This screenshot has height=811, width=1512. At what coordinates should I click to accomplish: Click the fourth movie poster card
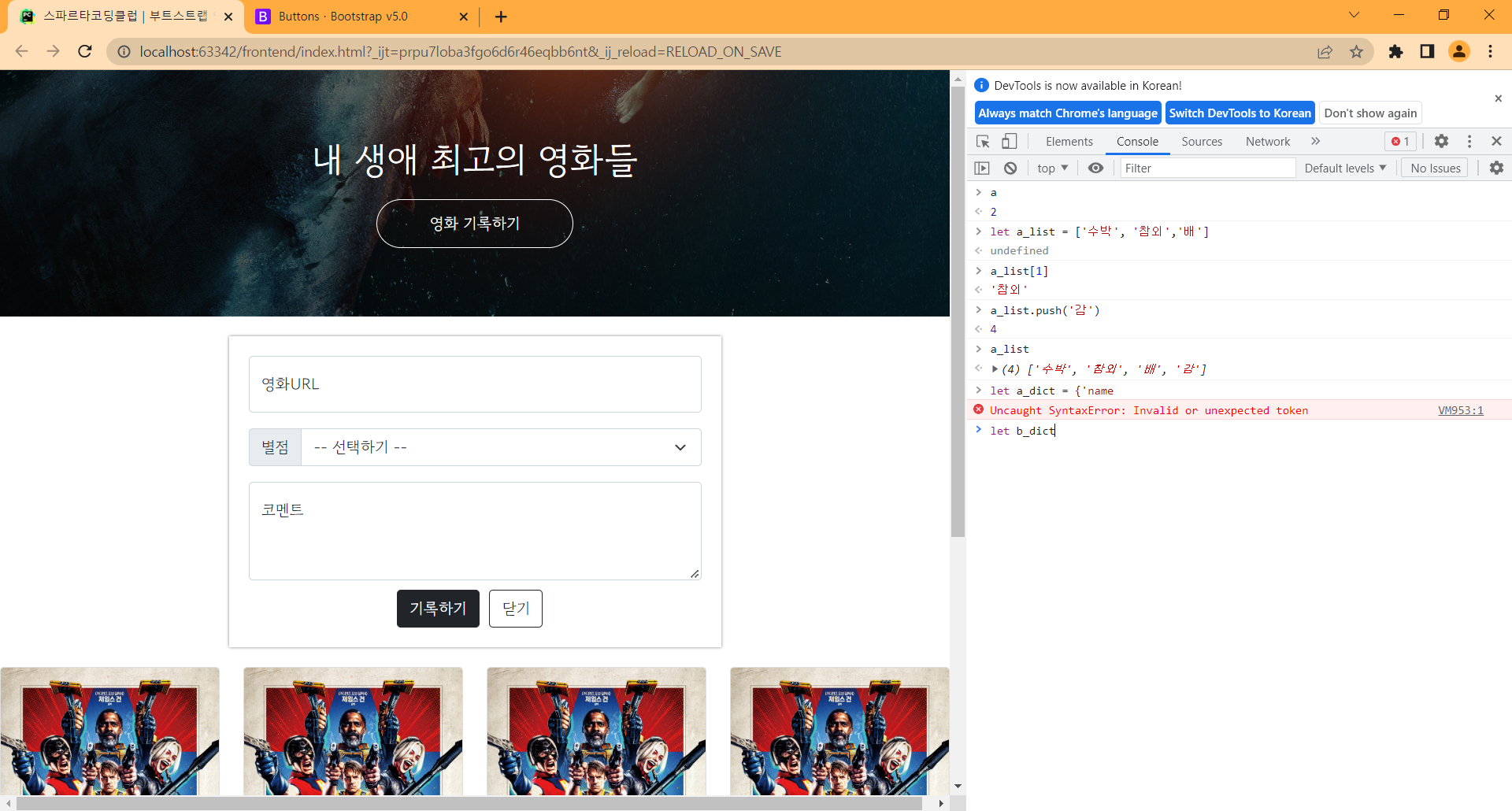839,731
